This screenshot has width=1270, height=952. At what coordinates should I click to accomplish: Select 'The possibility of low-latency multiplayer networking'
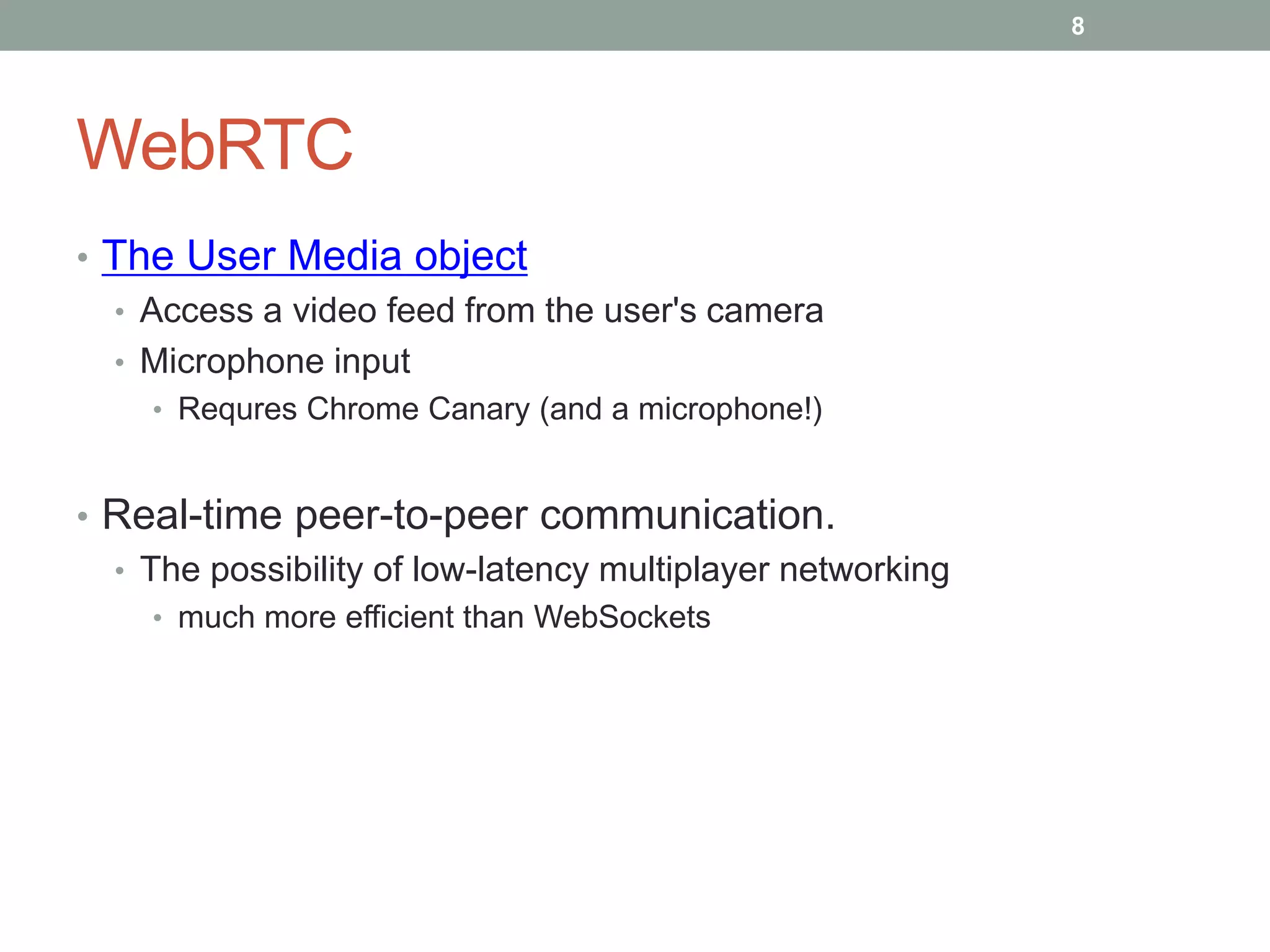[544, 569]
